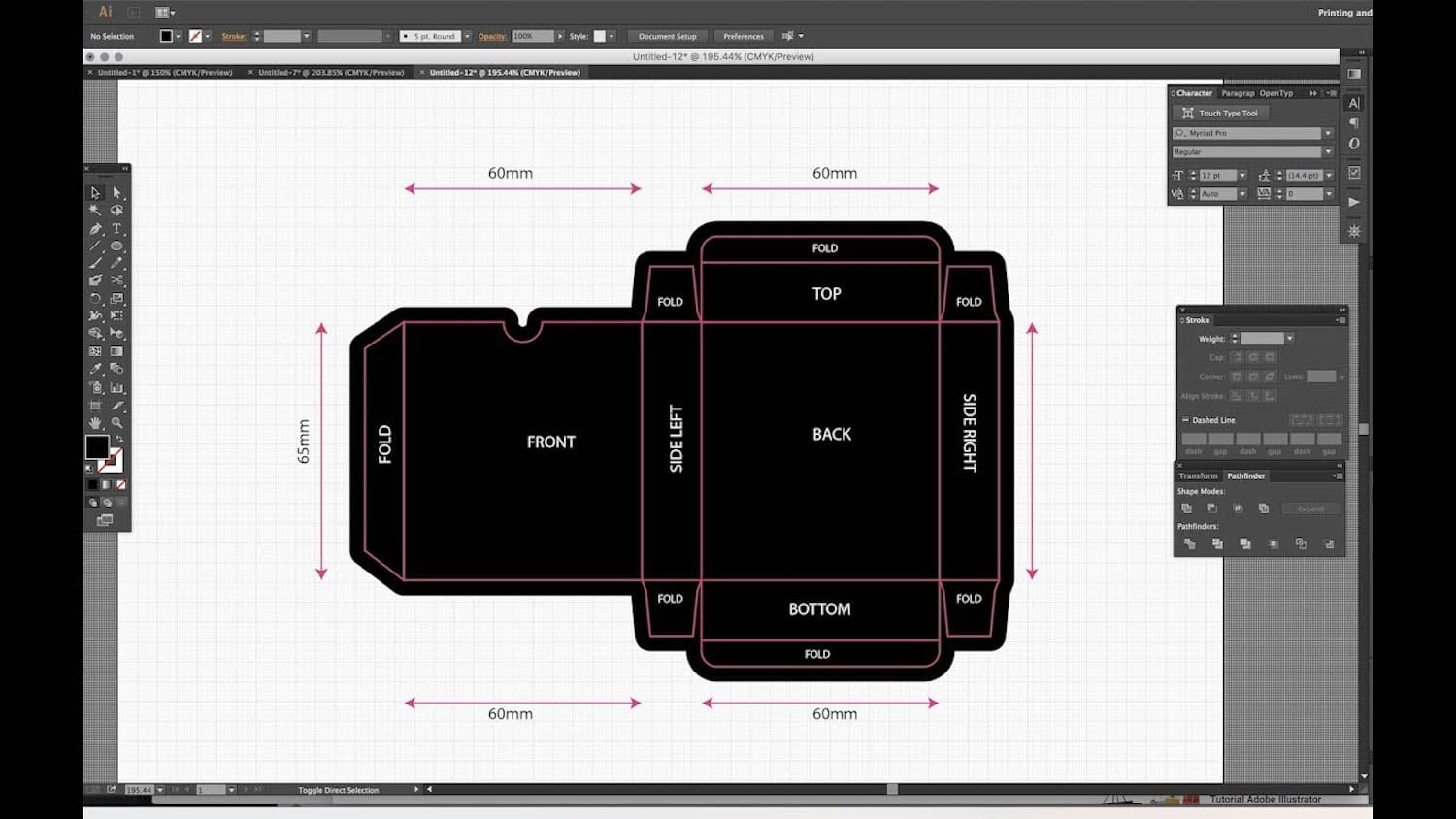Open the font family dropdown showing Myriad Pro
Image resolution: width=1456 pixels, height=819 pixels.
pyautogui.click(x=1326, y=133)
